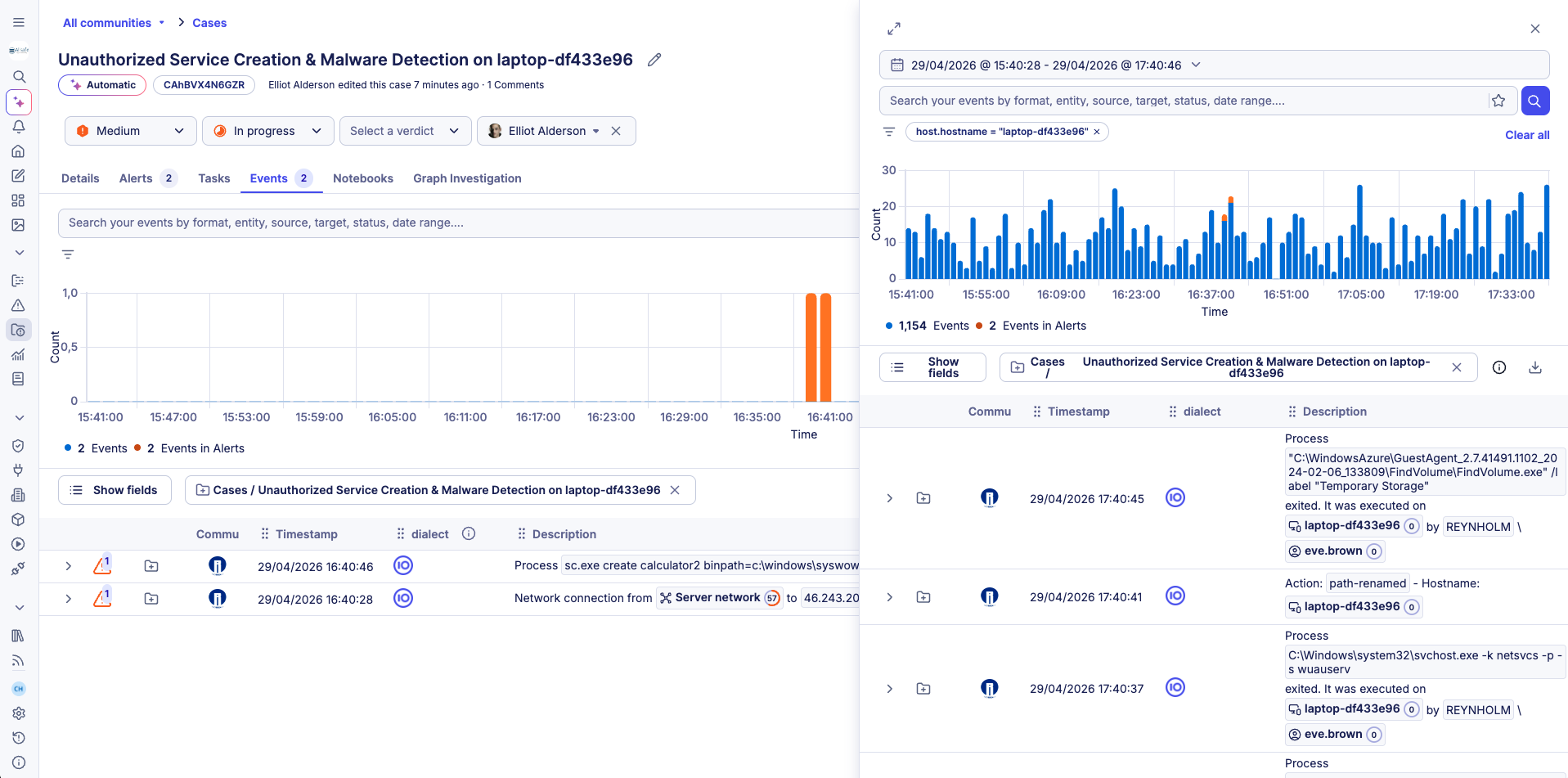Viewport: 1568px width, 778px height.
Task: Open the Medium severity dropdown
Action: point(129,130)
